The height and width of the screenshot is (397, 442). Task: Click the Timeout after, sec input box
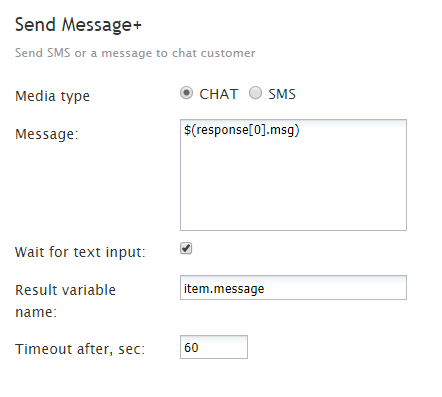click(214, 347)
